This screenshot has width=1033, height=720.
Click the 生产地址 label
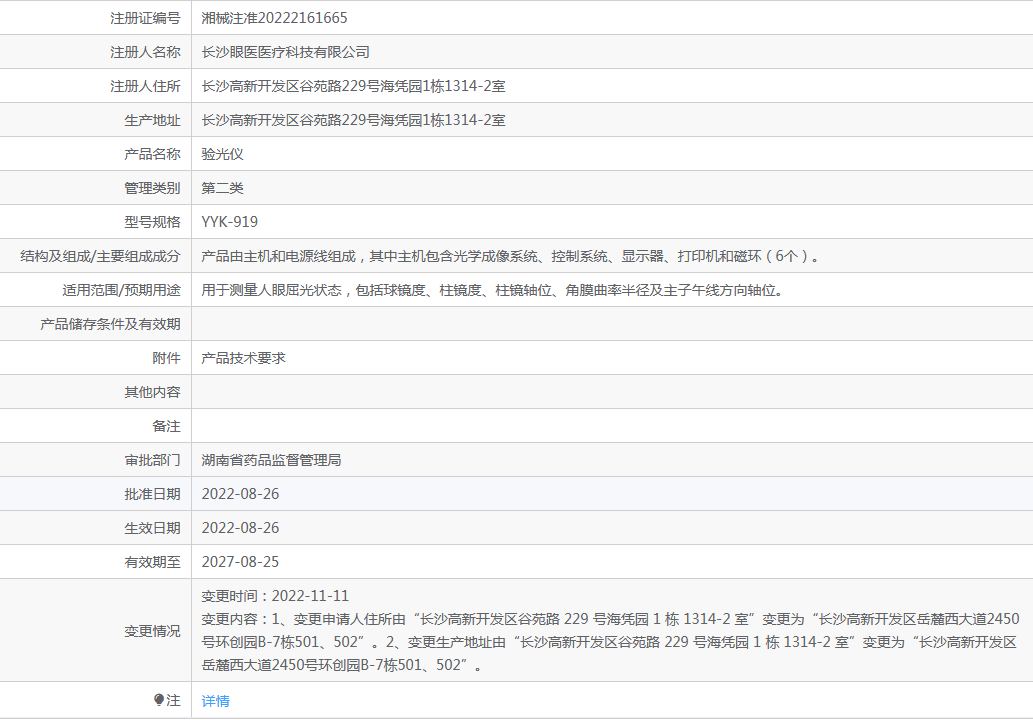click(152, 121)
